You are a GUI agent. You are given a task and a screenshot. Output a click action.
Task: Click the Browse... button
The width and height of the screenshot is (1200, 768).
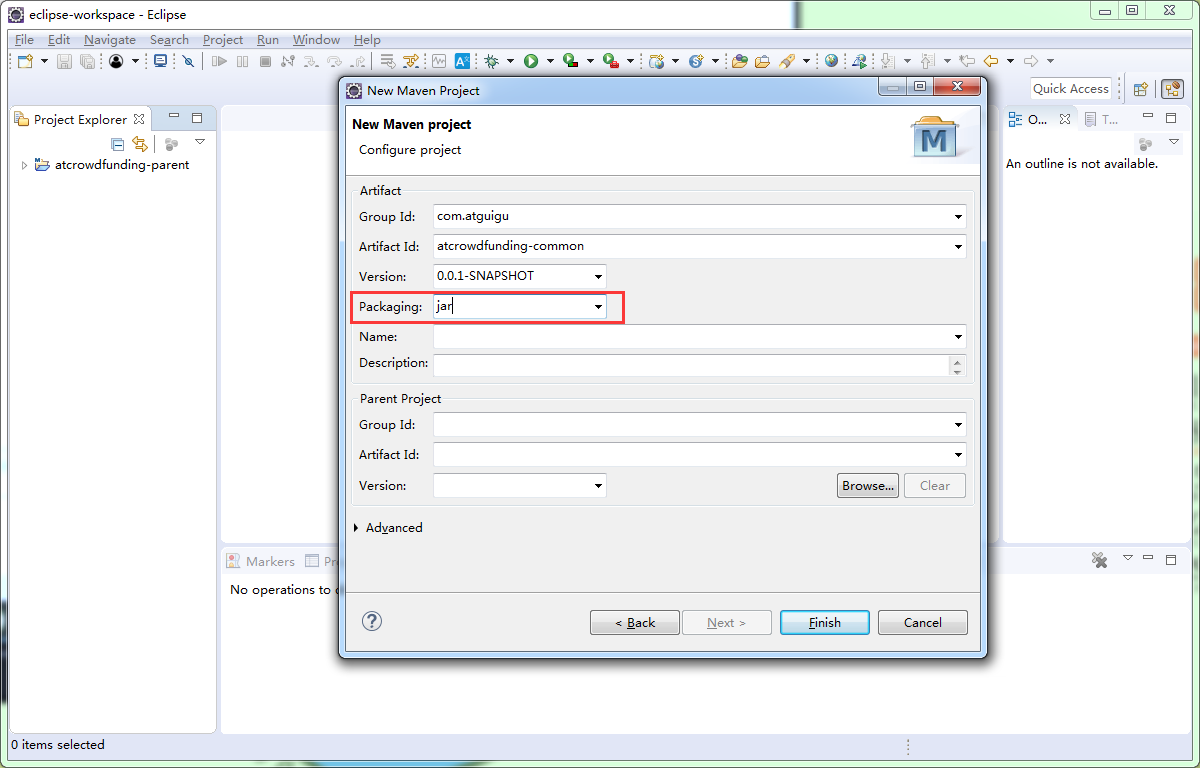pos(868,486)
